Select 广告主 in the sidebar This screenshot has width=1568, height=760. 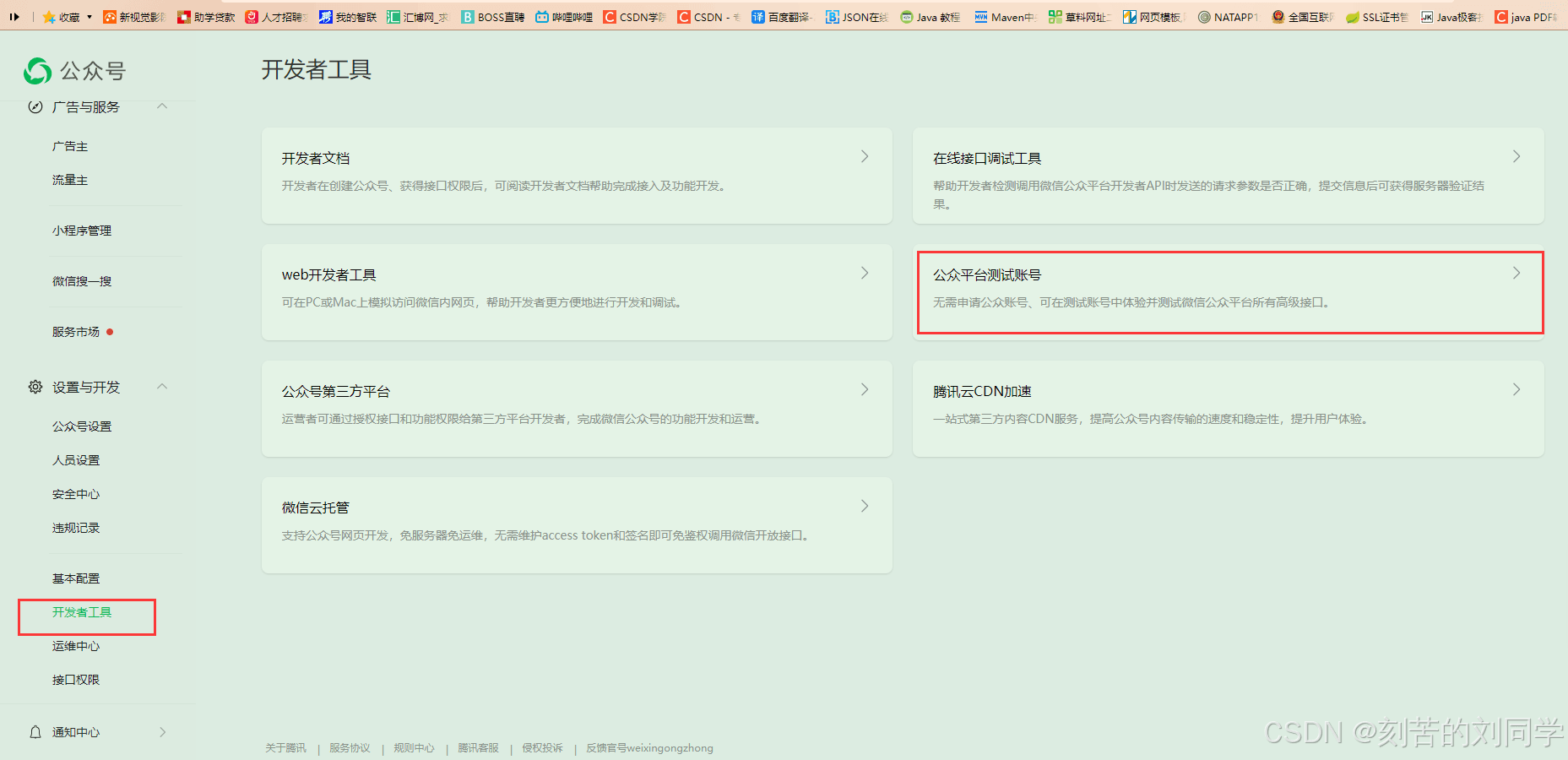point(70,146)
